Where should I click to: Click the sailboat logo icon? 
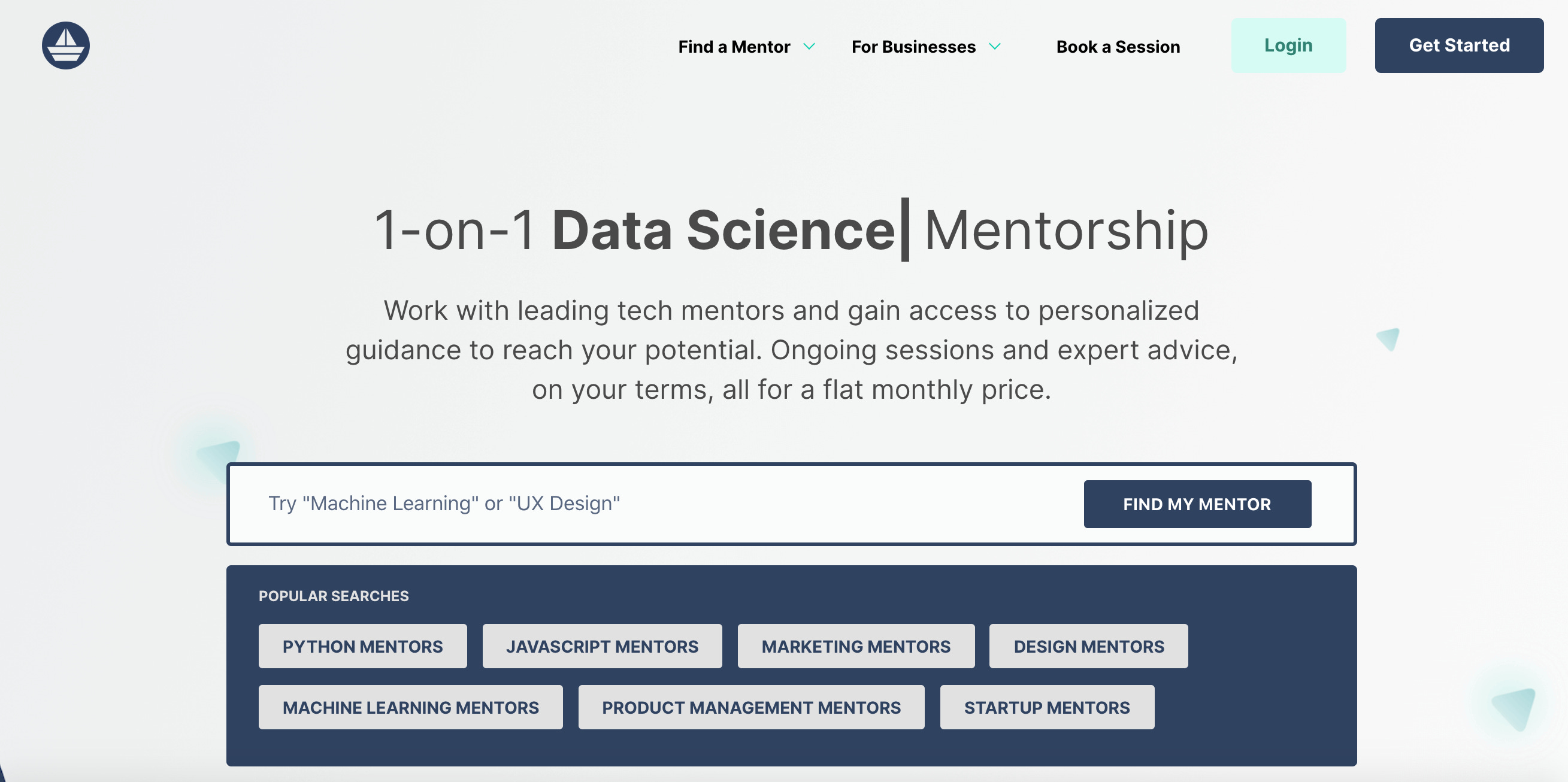[x=66, y=46]
